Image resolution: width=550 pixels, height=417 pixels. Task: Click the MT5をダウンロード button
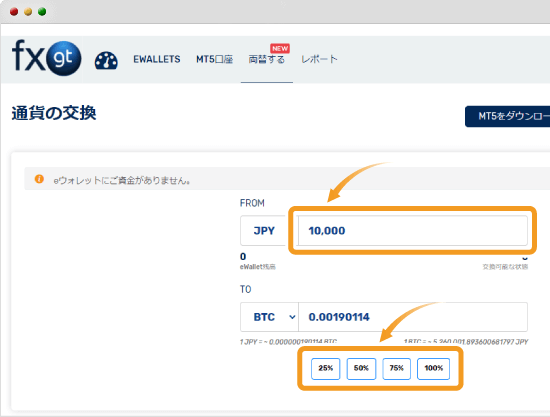[x=507, y=116]
